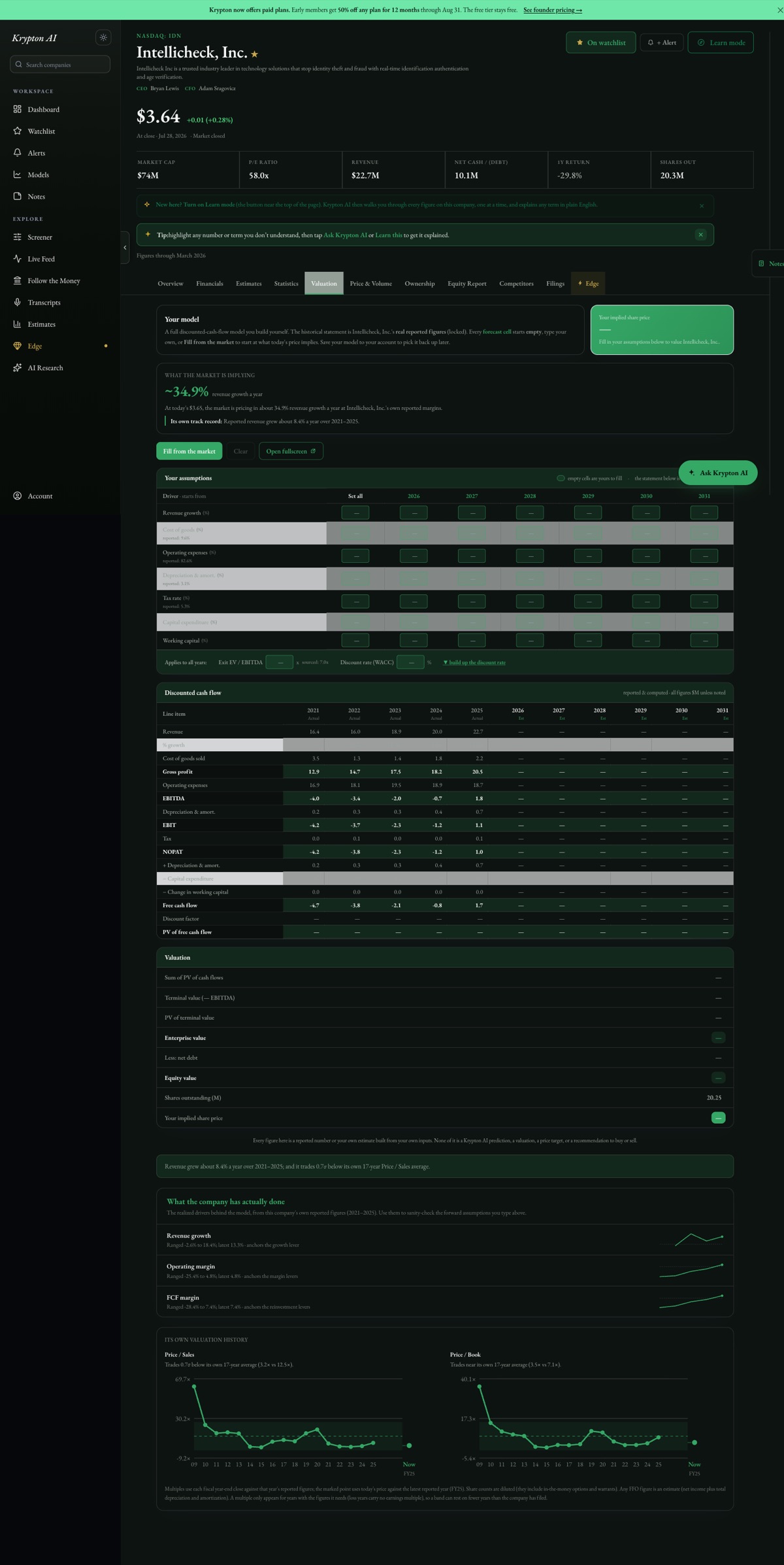The width and height of the screenshot is (784, 1565).
Task: Click the FCF margin history row
Action: click(x=445, y=1302)
